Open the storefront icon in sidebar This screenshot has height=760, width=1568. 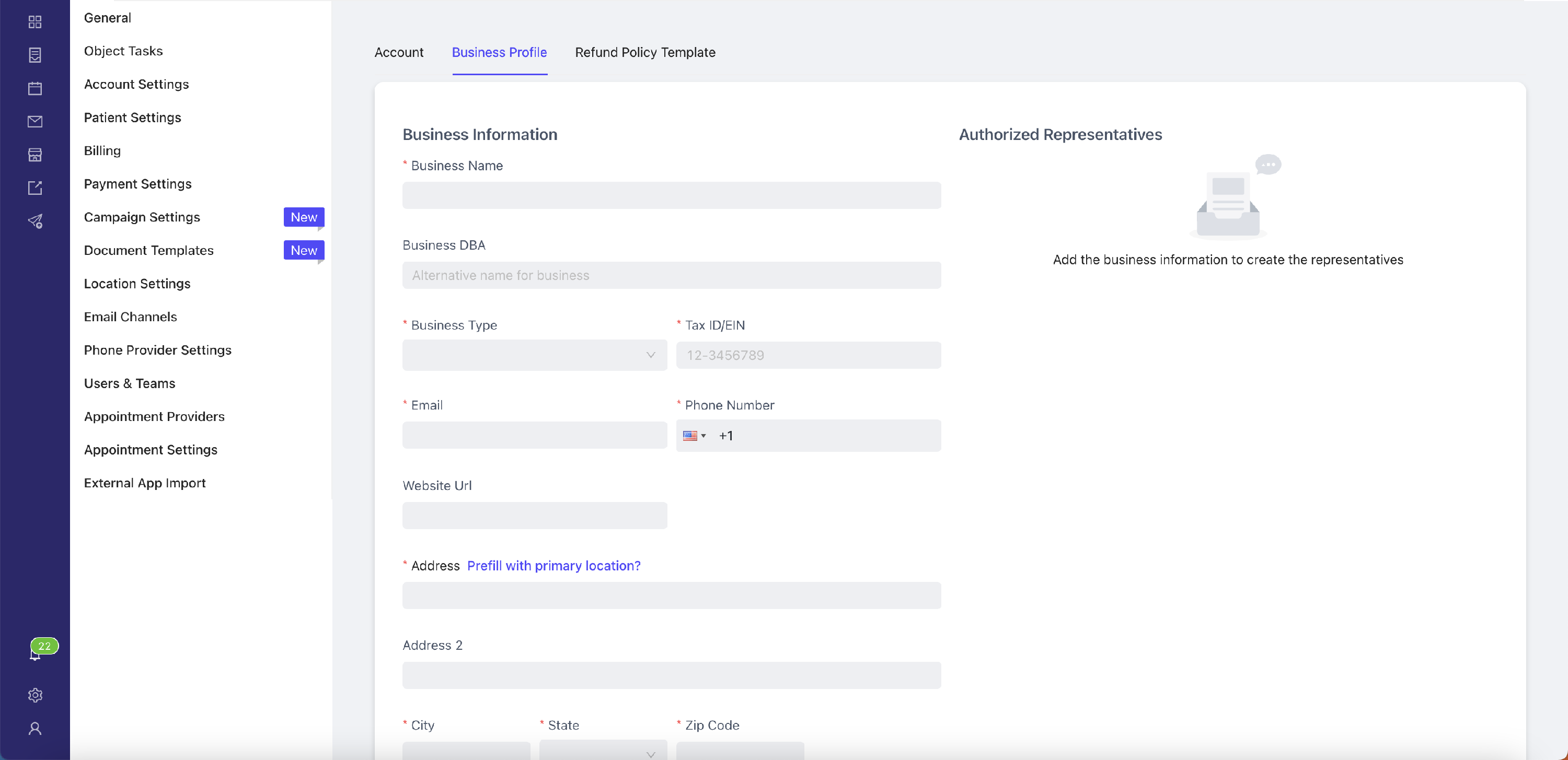[34, 155]
